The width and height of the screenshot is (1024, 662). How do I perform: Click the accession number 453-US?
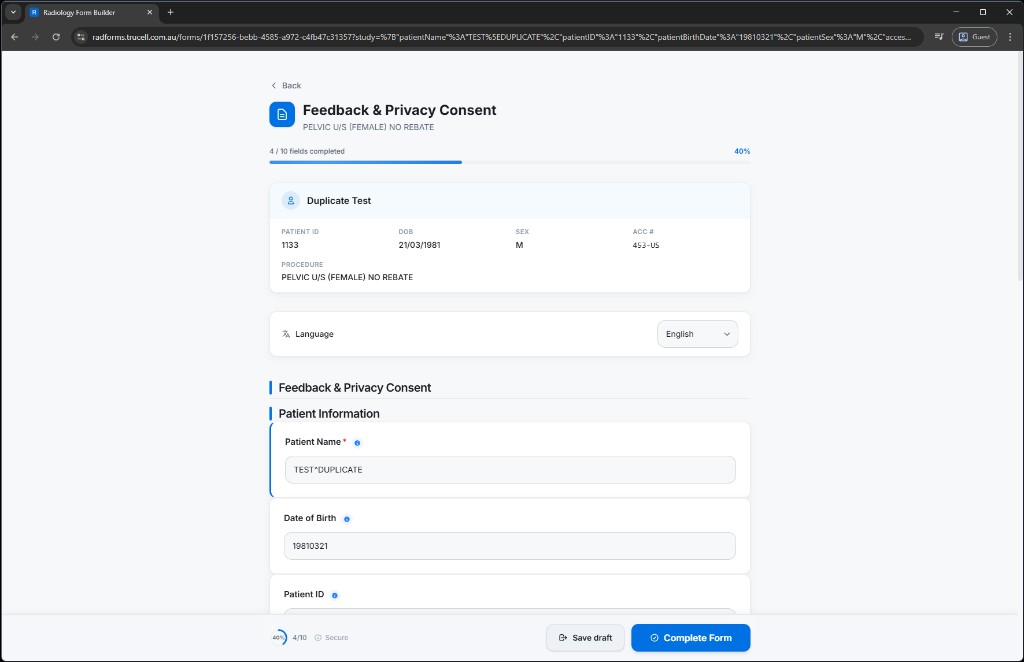[x=646, y=245]
